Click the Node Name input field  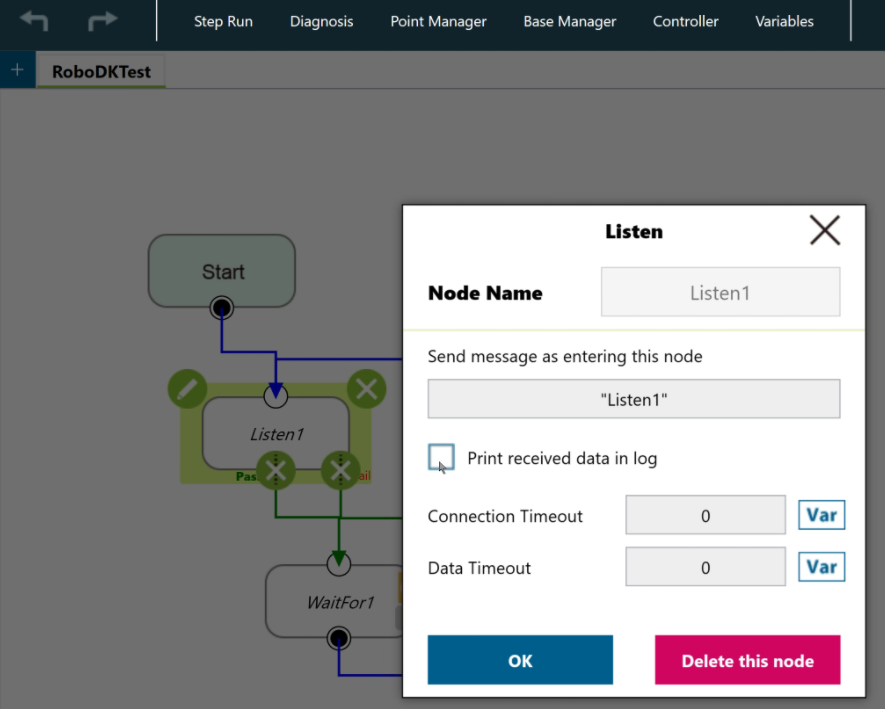click(x=720, y=293)
